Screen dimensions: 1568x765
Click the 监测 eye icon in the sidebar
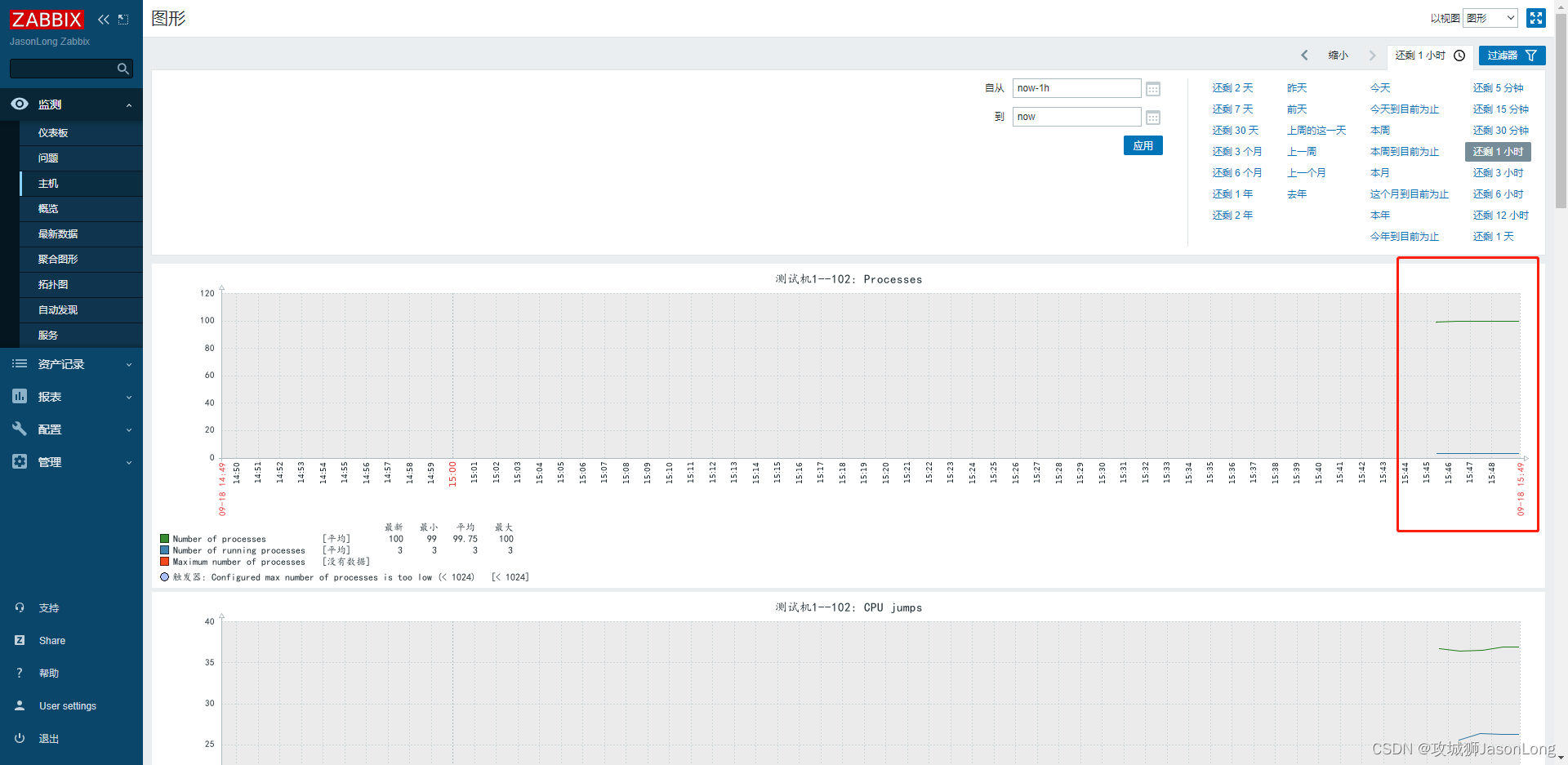pos(19,105)
